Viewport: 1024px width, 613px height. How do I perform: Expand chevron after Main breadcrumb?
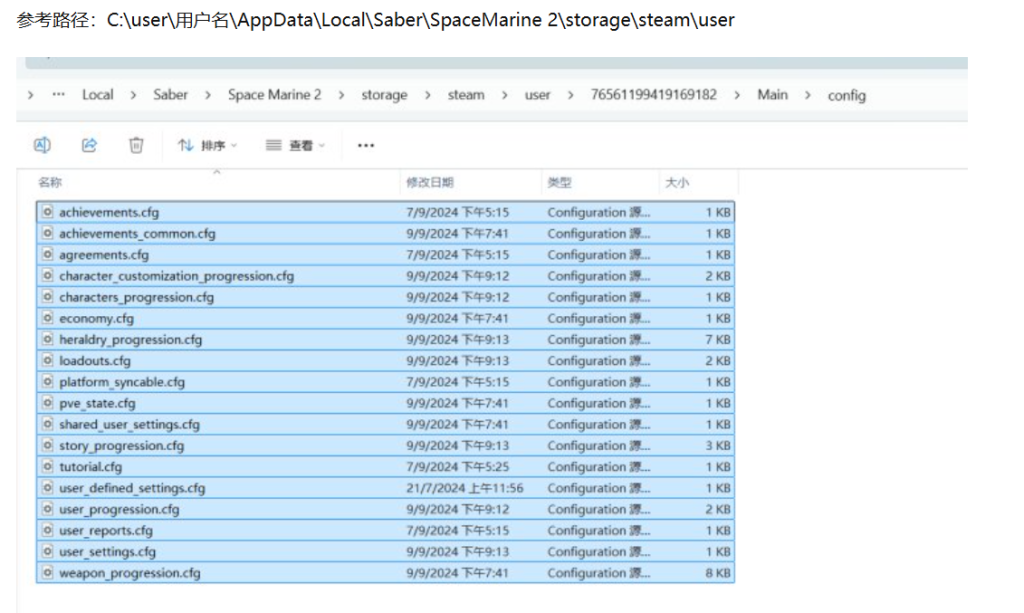tap(808, 95)
